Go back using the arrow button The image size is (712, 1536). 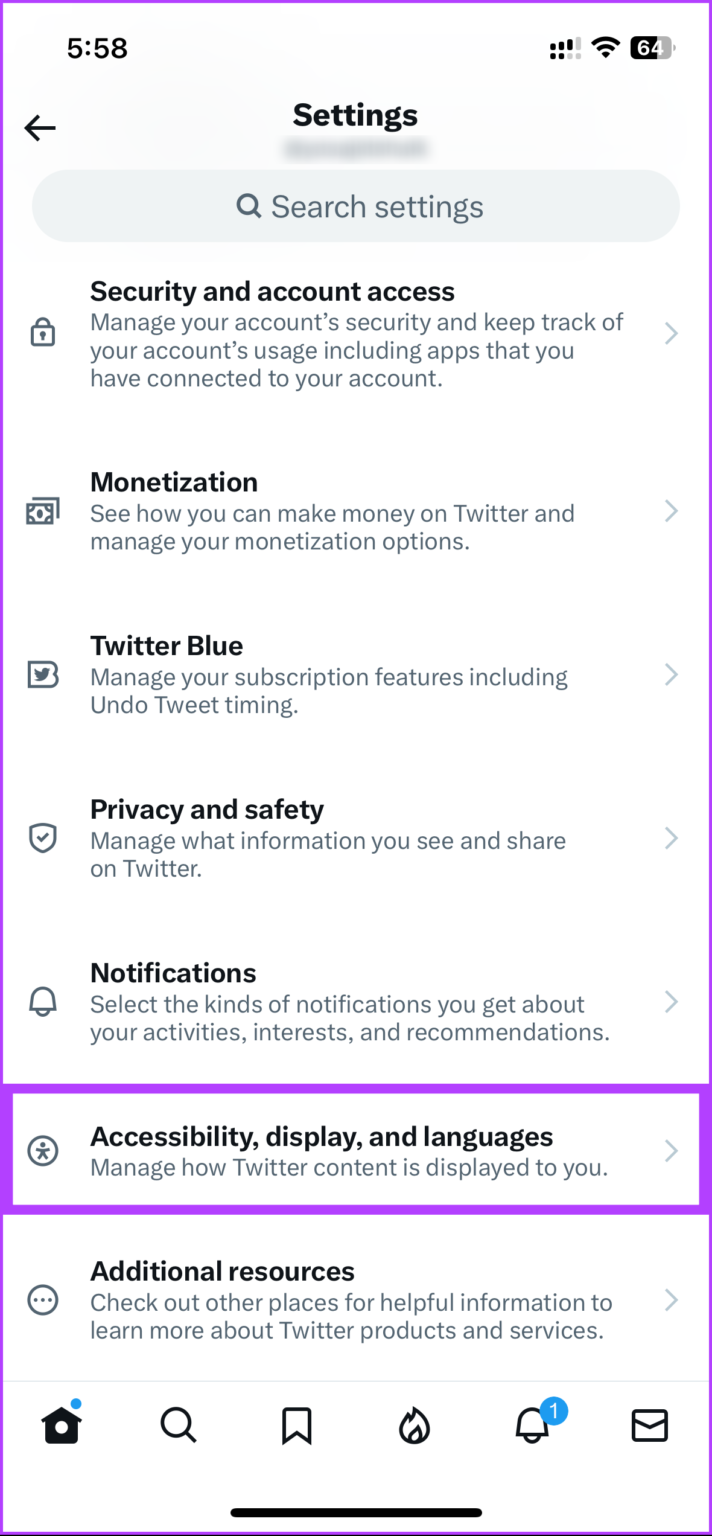click(39, 127)
